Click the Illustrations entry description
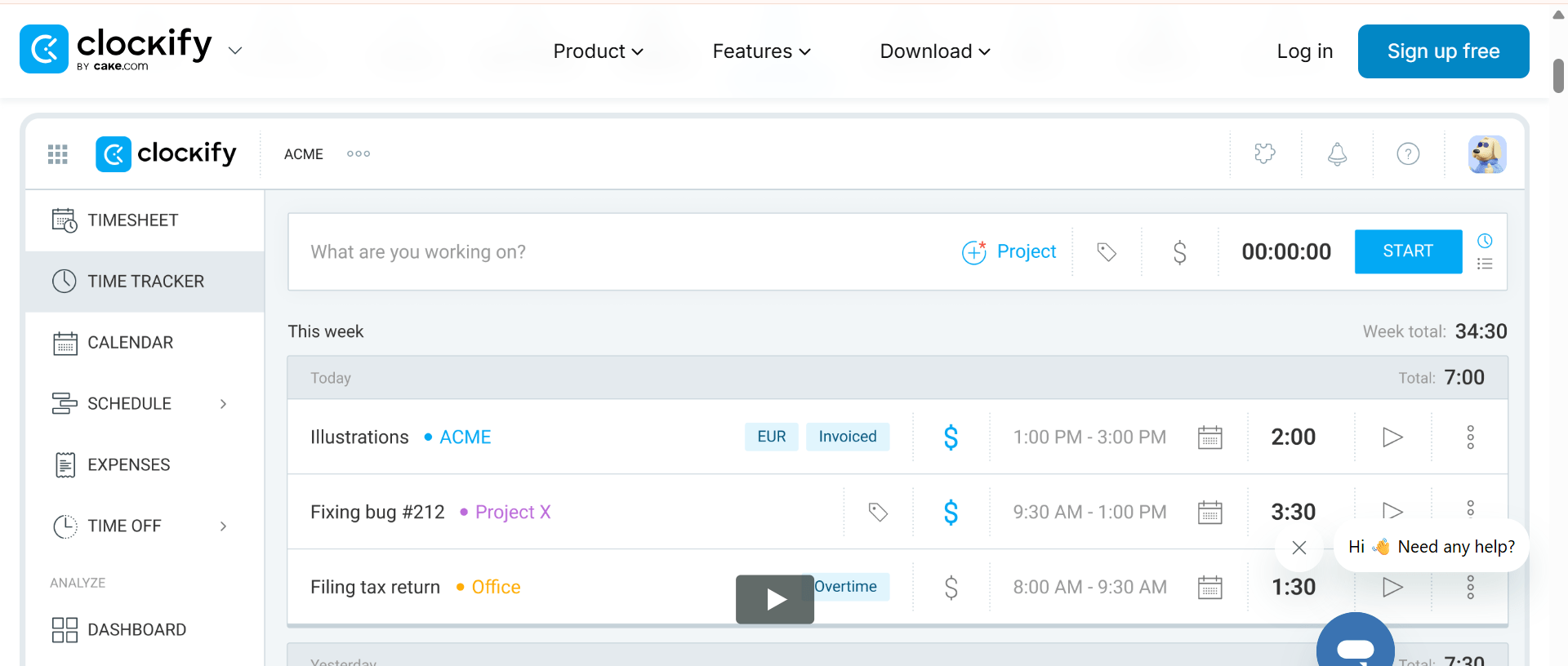1568x666 pixels. pyautogui.click(x=359, y=437)
